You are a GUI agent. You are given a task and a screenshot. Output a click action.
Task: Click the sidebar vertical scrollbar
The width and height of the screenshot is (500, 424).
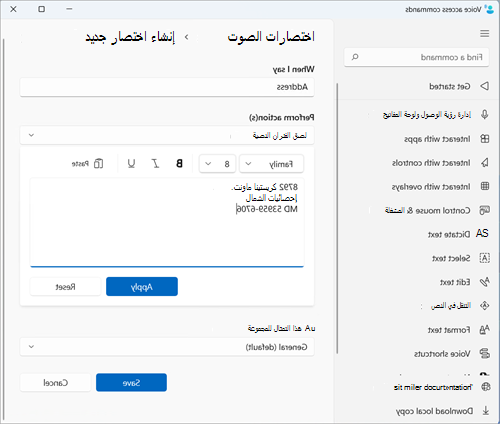coord(337,218)
